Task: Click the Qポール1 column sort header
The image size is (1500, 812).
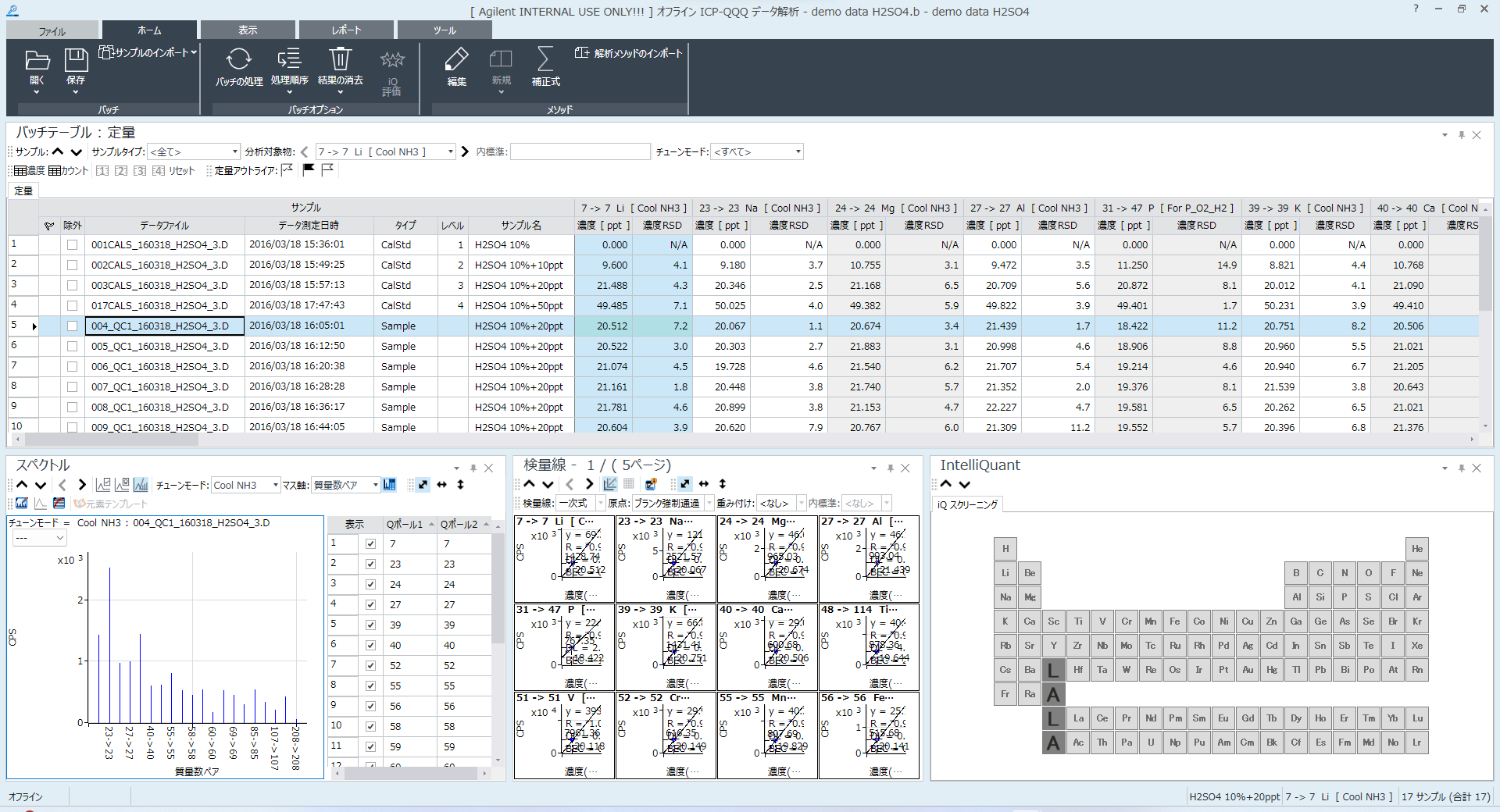Action: 409,524
